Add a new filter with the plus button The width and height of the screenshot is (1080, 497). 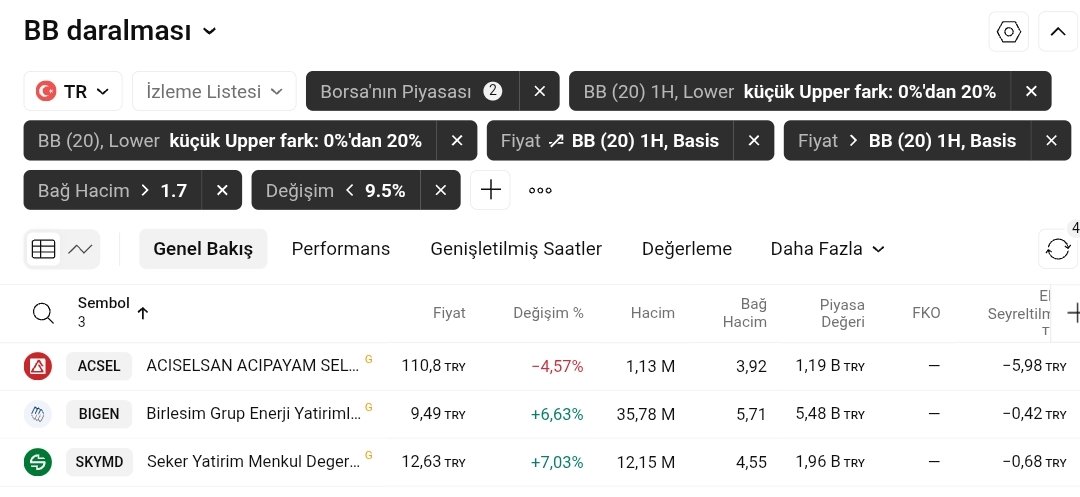[490, 190]
